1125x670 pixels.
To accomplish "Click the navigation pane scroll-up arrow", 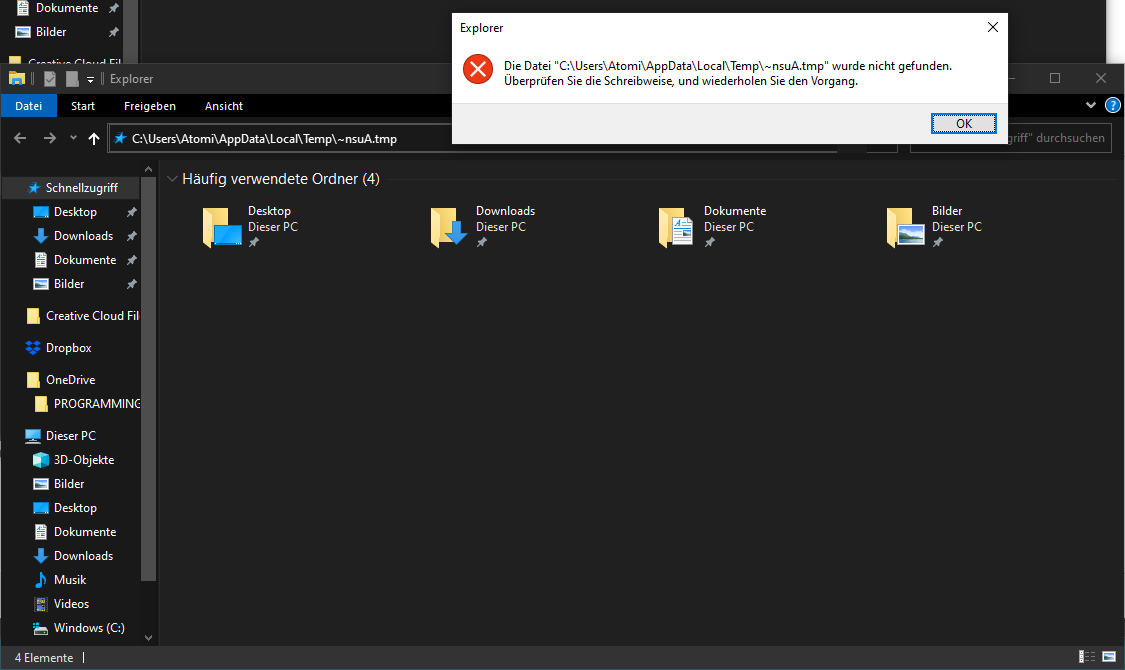I will pos(149,169).
